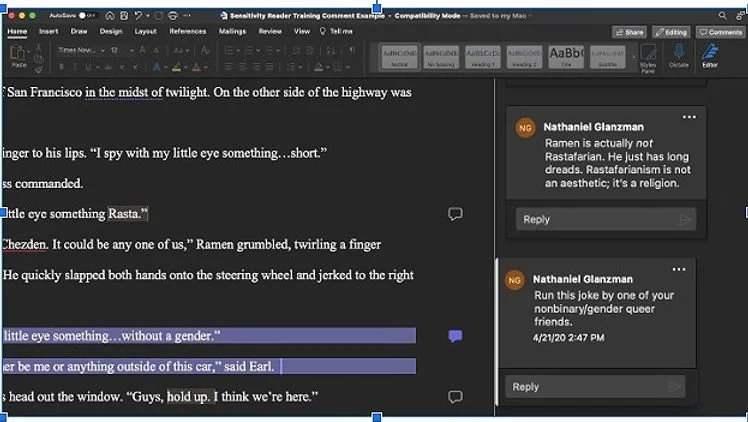Screen dimensions: 748x422
Task: Click the Undo arrow icon
Action: [x=138, y=16]
